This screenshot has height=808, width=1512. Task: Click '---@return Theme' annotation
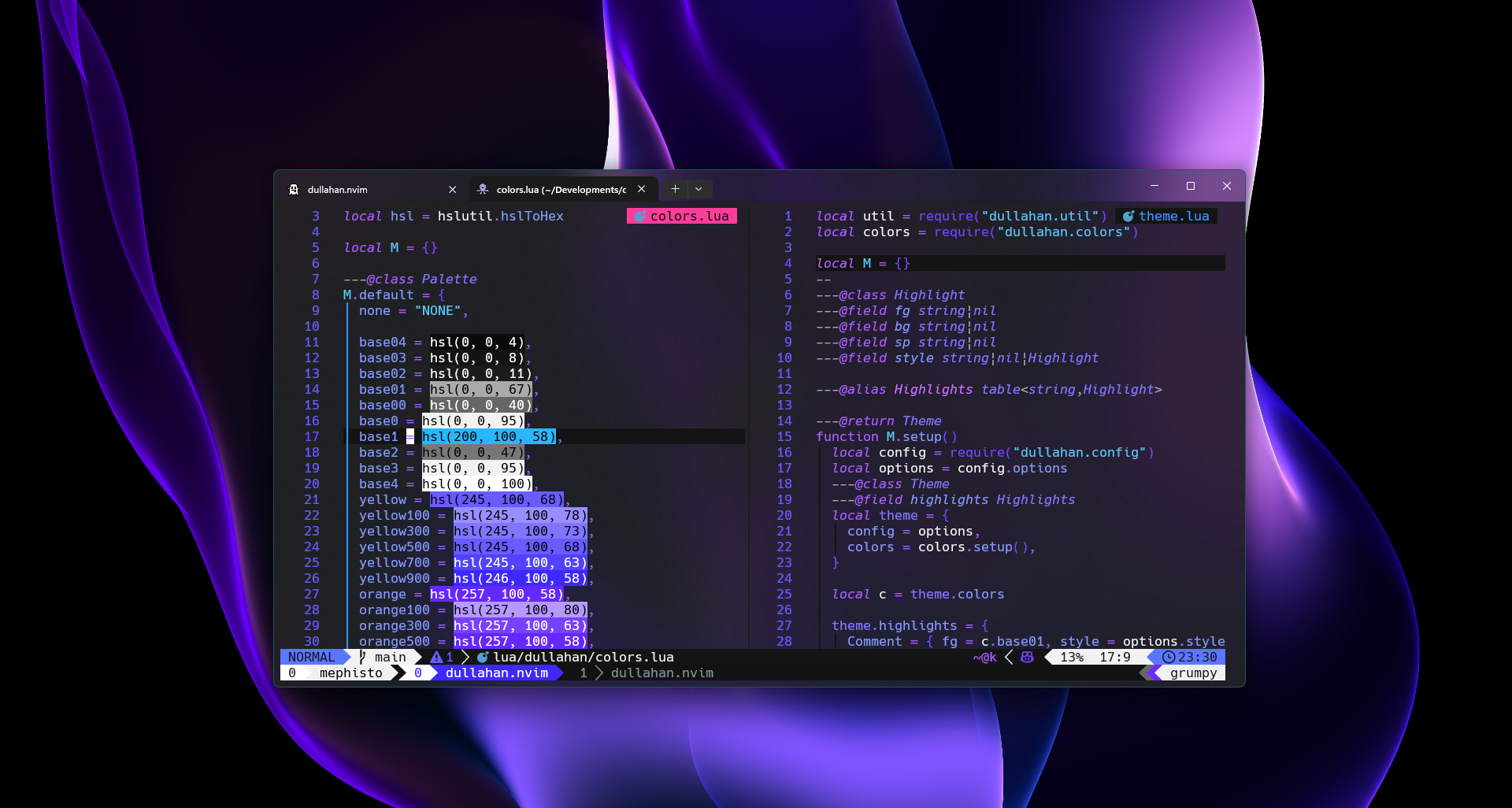point(879,421)
